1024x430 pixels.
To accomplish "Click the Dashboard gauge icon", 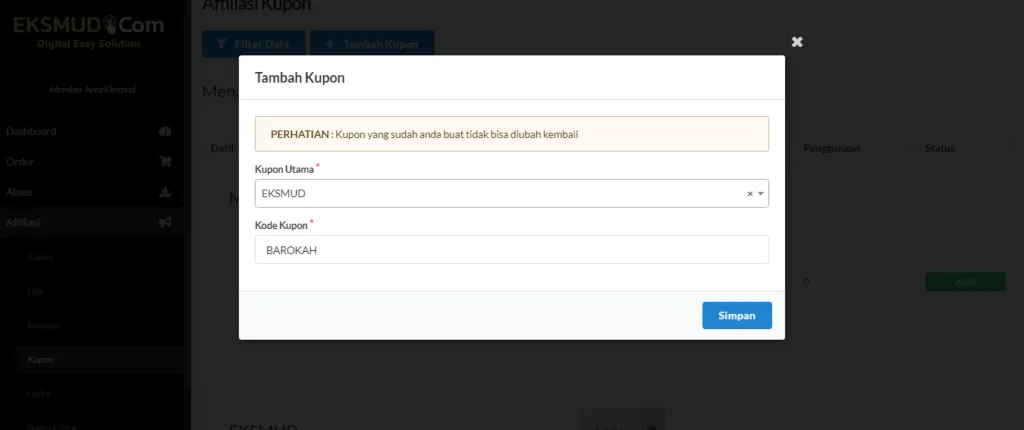I will pyautogui.click(x=165, y=131).
